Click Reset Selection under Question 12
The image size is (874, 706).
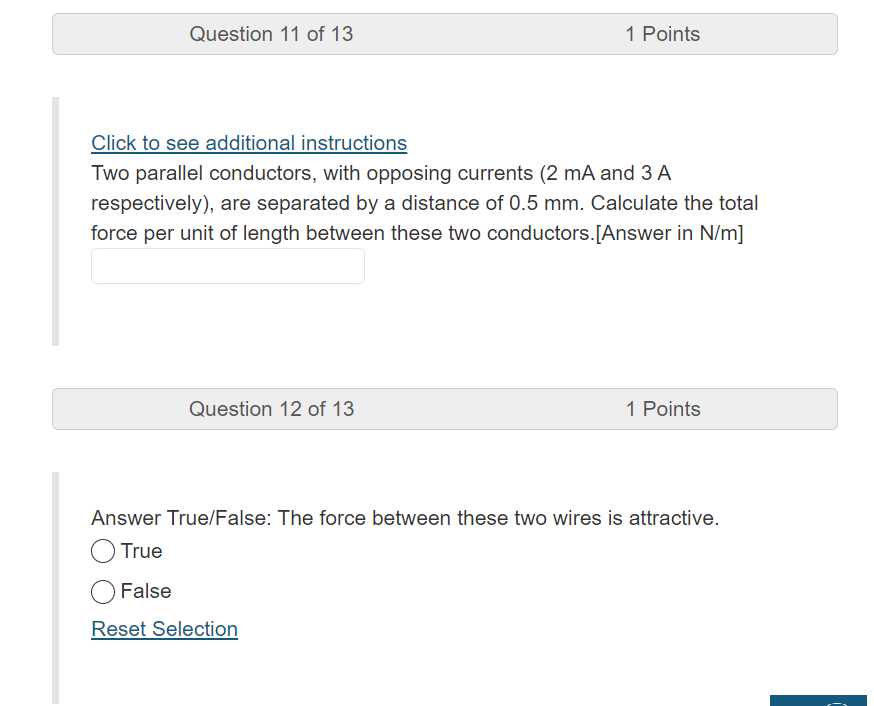(x=164, y=628)
